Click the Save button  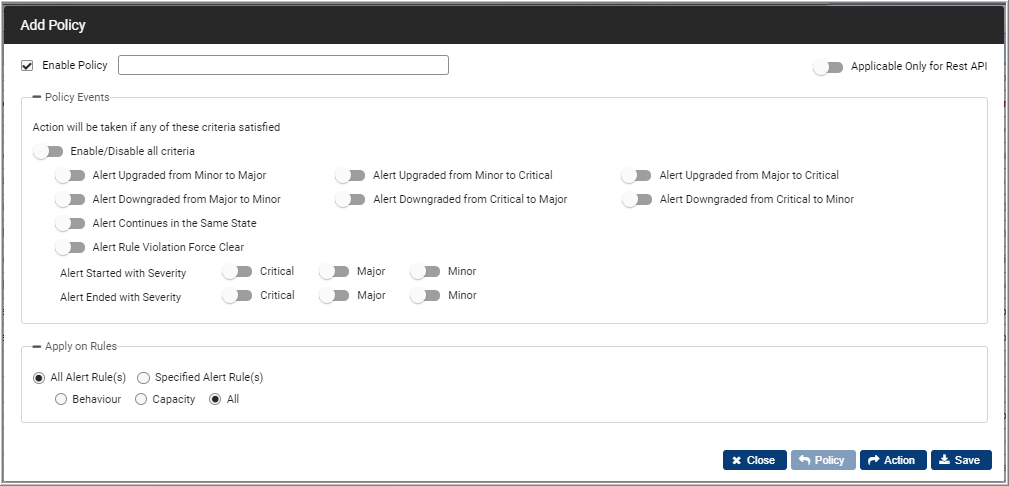click(x=961, y=460)
